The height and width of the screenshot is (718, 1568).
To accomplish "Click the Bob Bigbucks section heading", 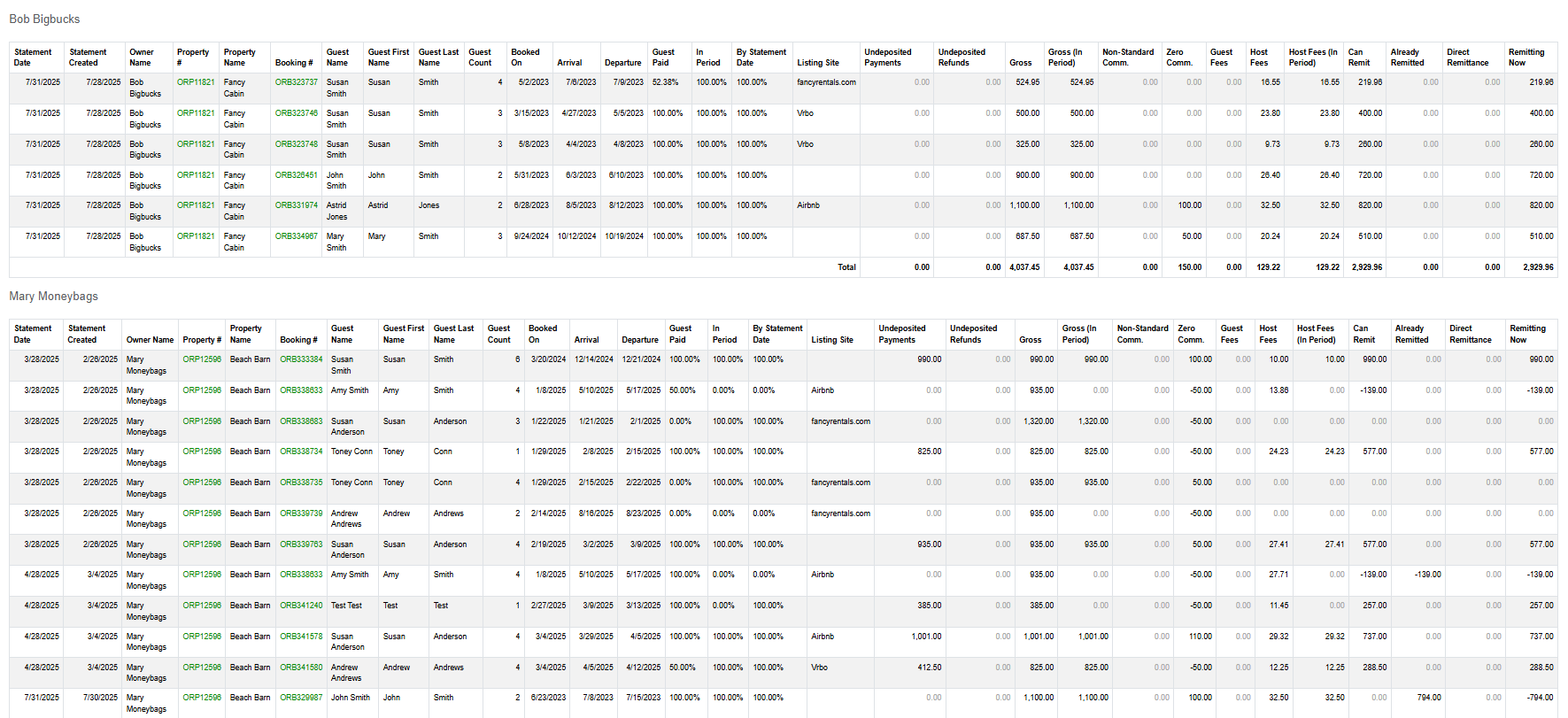I will (44, 19).
